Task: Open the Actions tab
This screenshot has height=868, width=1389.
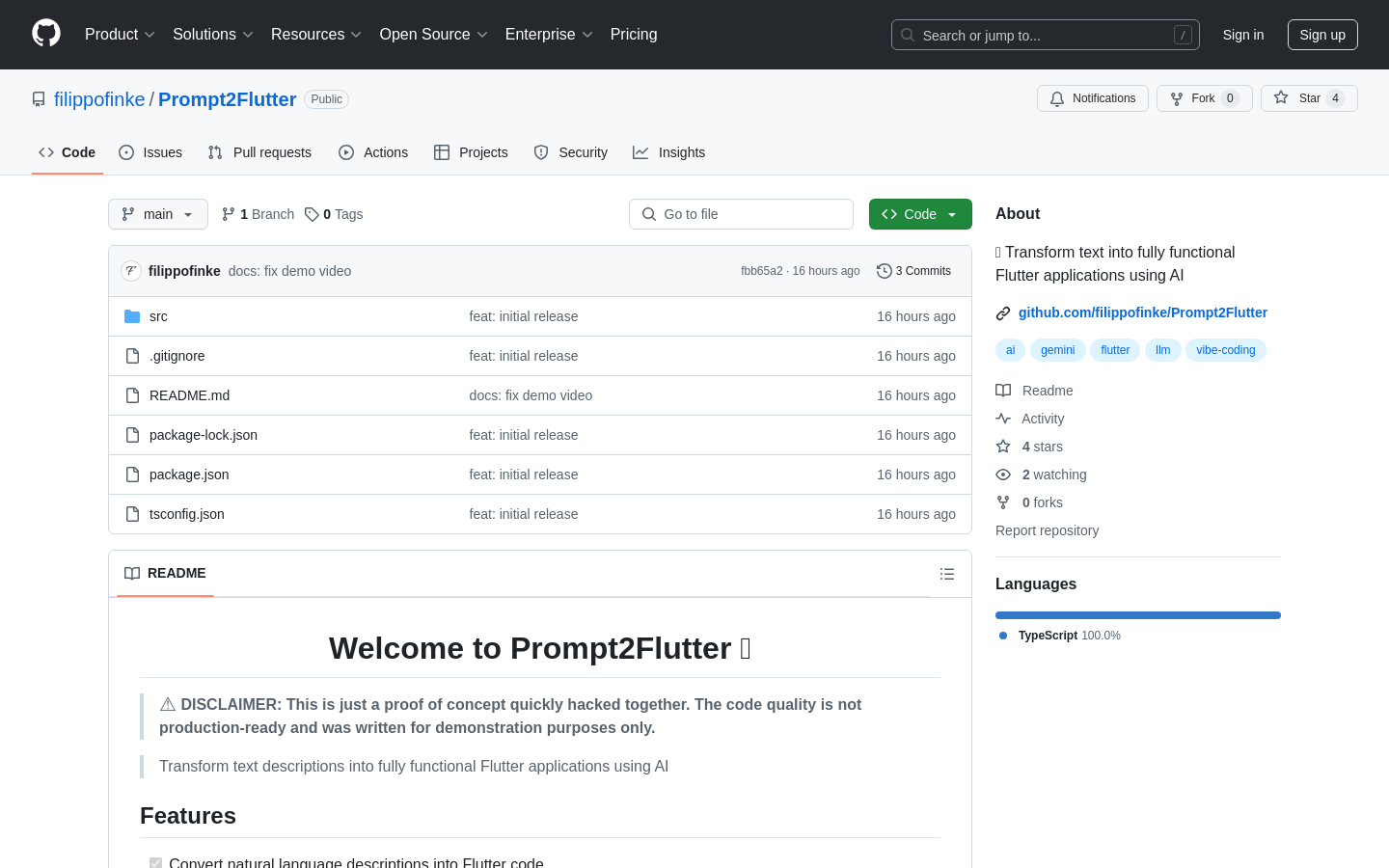Action: click(x=373, y=152)
